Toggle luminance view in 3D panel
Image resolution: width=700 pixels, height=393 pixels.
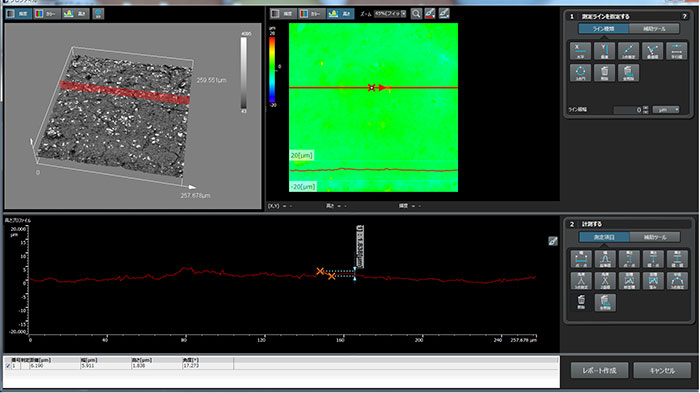(x=18, y=14)
